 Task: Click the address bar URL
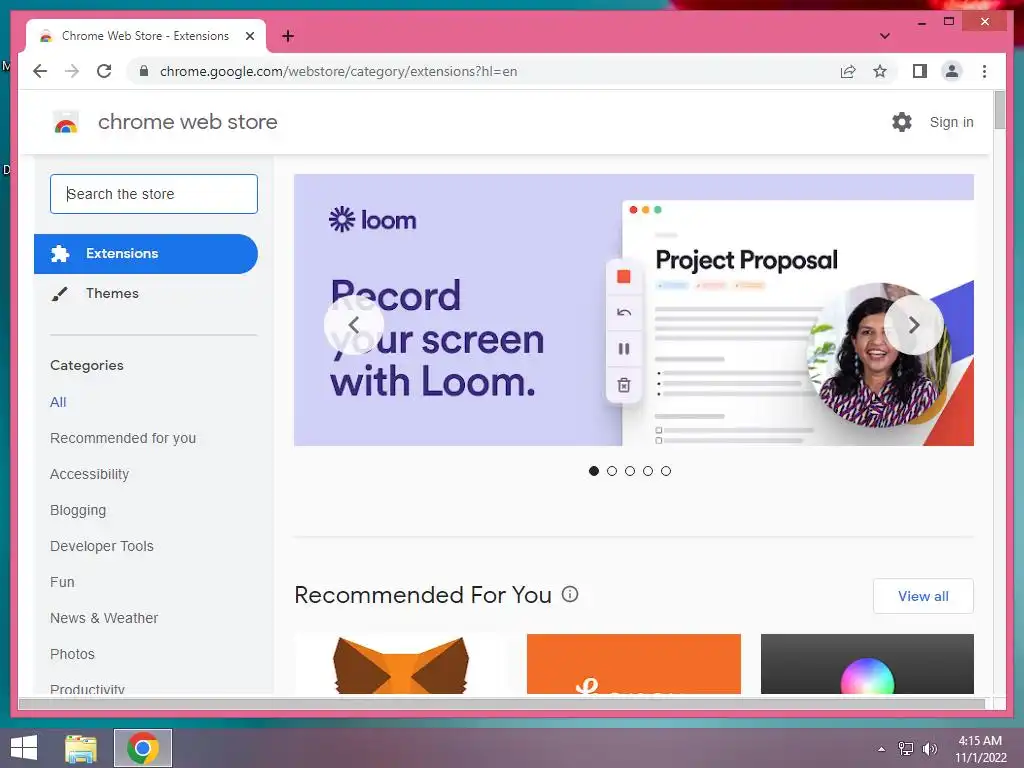[338, 71]
